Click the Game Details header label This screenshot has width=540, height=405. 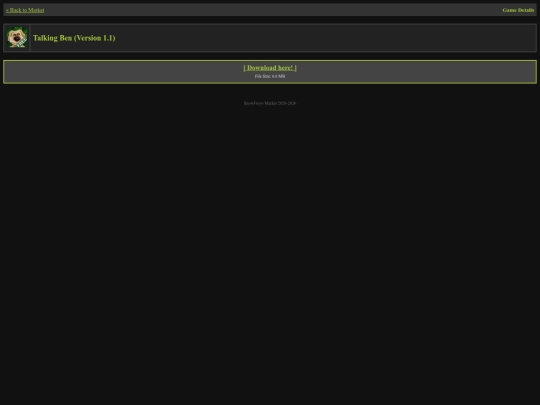518,10
